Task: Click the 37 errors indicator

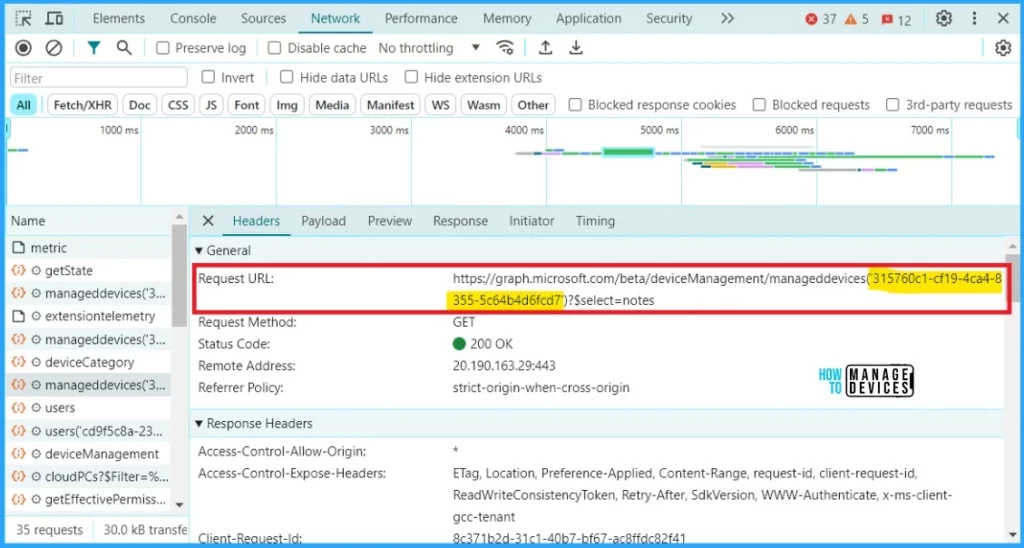Action: click(x=821, y=20)
